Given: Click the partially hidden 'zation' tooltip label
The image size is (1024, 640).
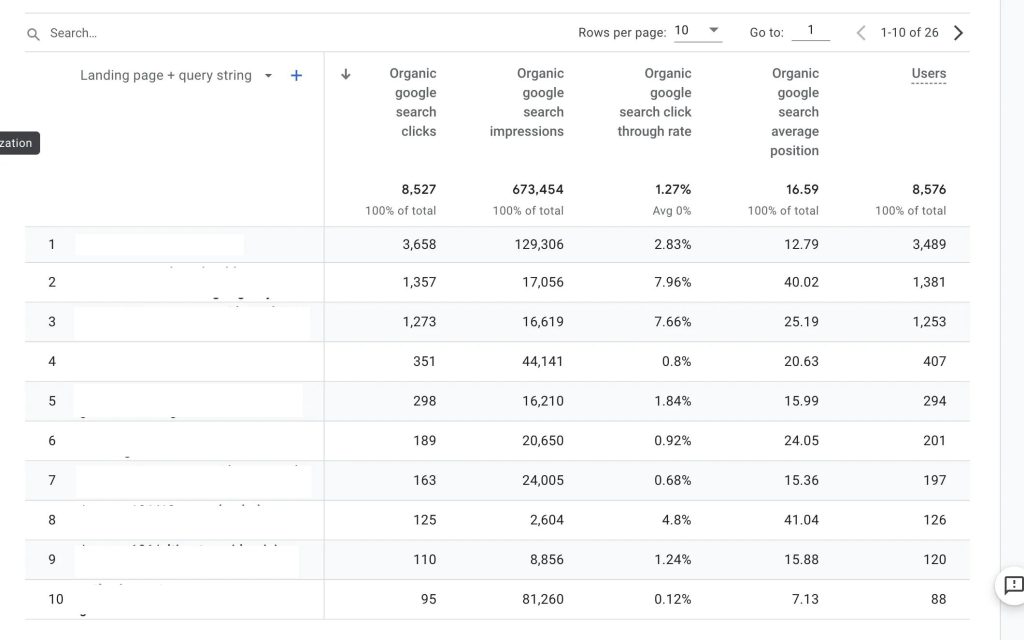Looking at the screenshot, I should pyautogui.click(x=18, y=143).
